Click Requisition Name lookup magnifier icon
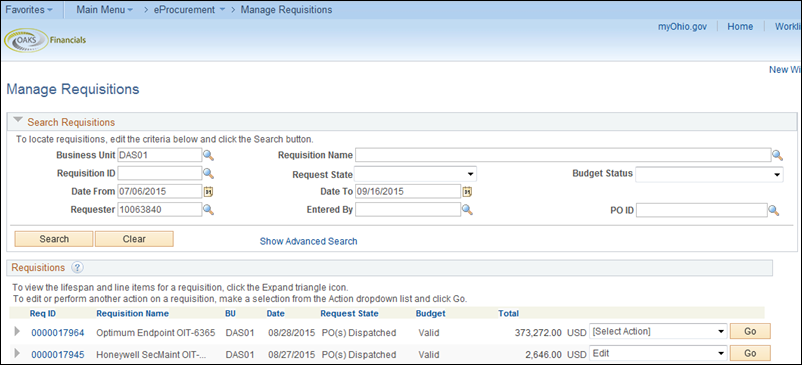 coord(777,155)
